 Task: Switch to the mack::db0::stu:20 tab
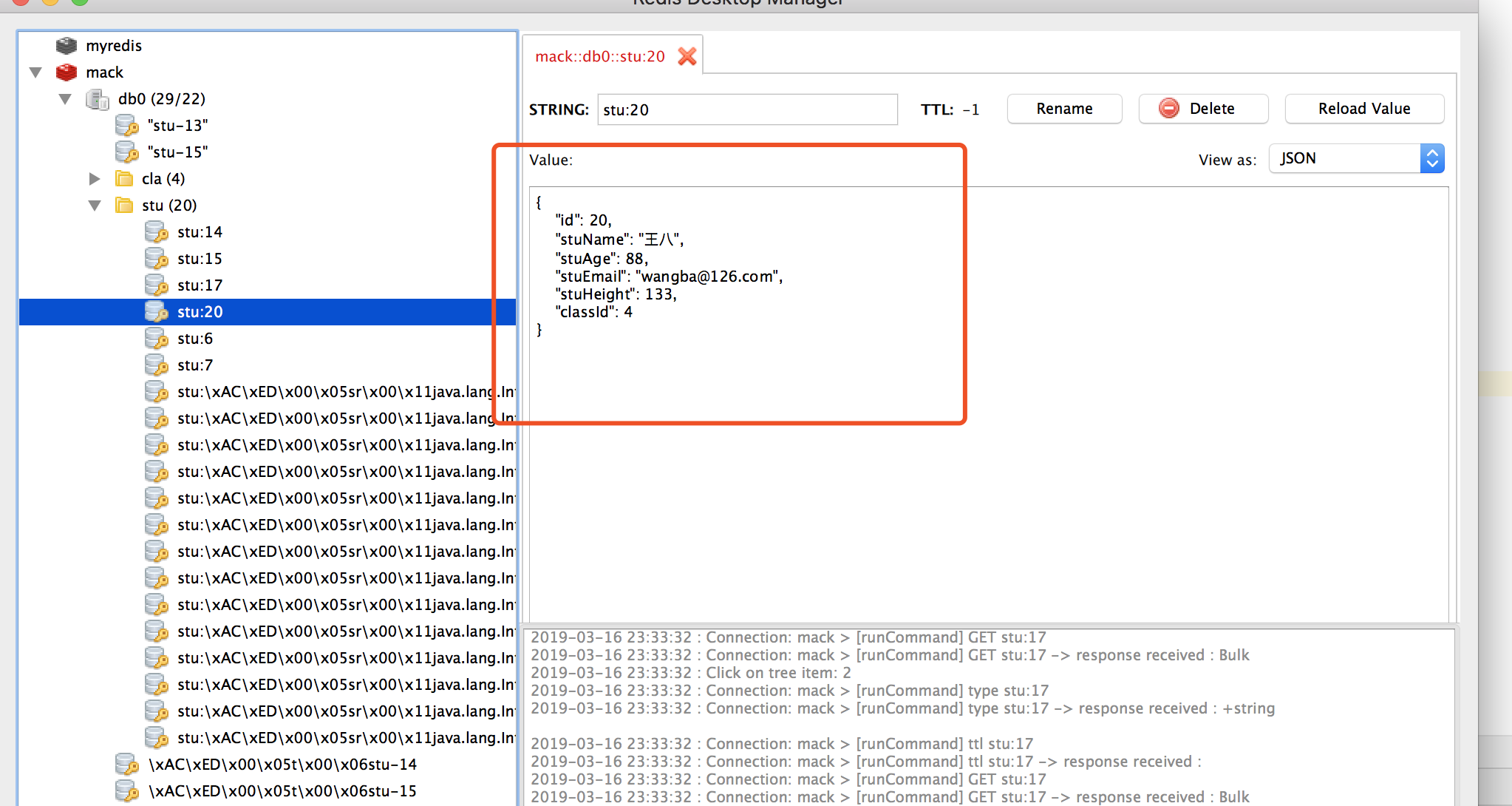coord(599,56)
